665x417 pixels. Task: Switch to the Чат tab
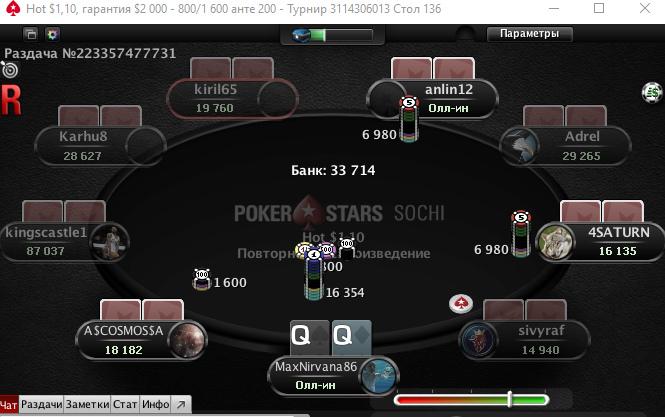9,405
